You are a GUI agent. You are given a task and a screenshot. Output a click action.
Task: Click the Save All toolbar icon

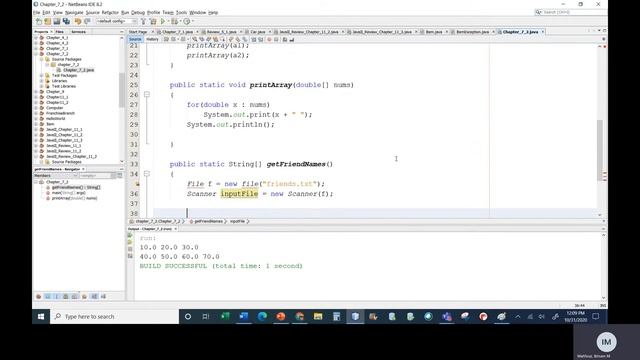point(66,21)
